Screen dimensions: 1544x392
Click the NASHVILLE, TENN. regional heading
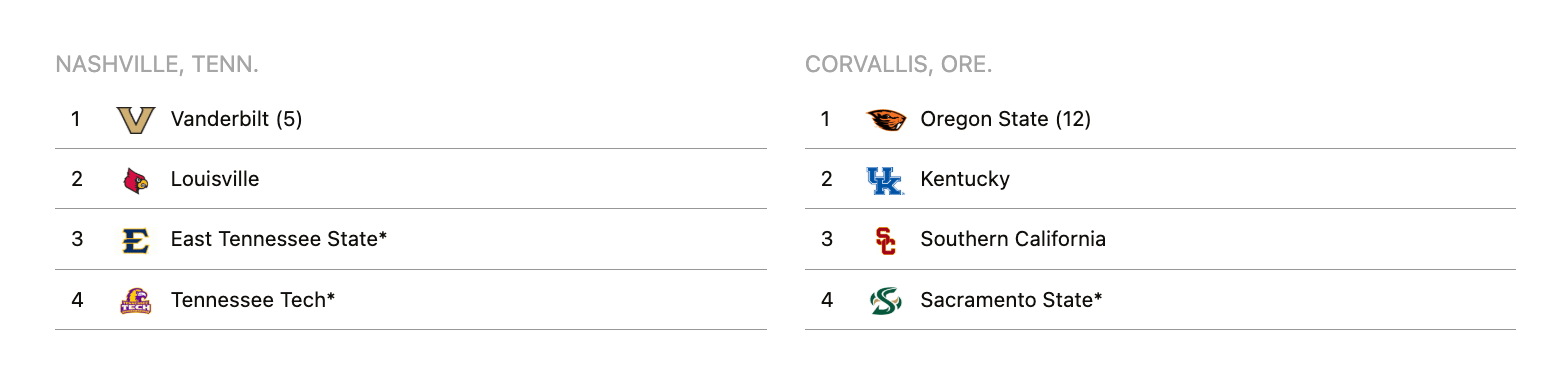(x=157, y=65)
